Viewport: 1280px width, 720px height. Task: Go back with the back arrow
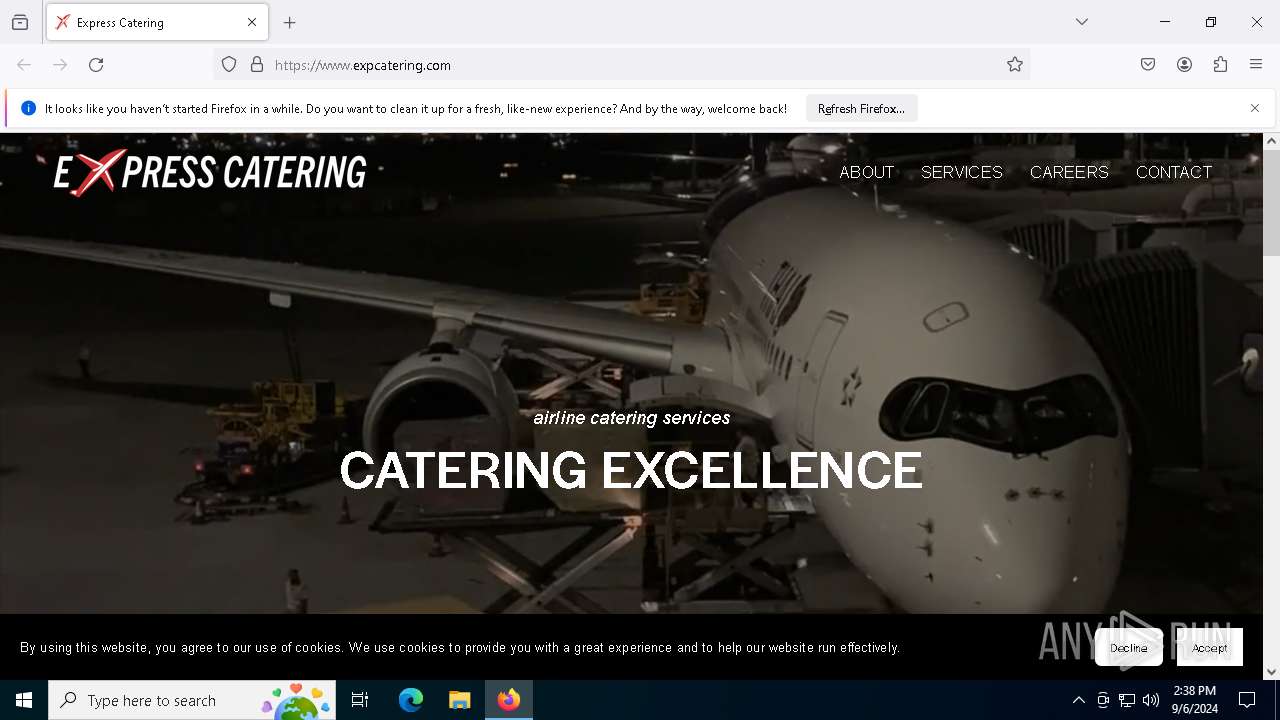point(24,65)
